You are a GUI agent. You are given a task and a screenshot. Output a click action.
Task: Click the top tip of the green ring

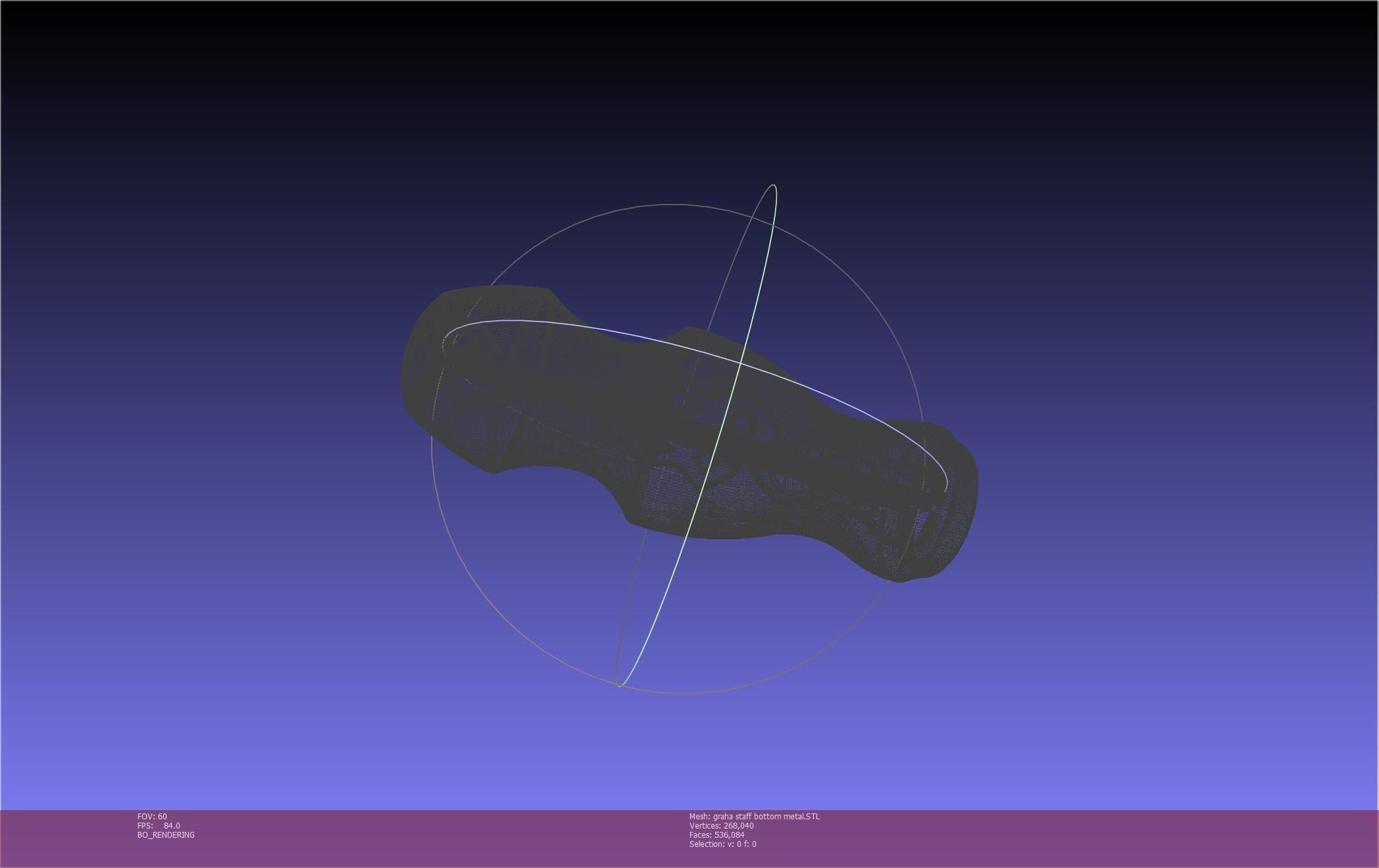[774, 186]
